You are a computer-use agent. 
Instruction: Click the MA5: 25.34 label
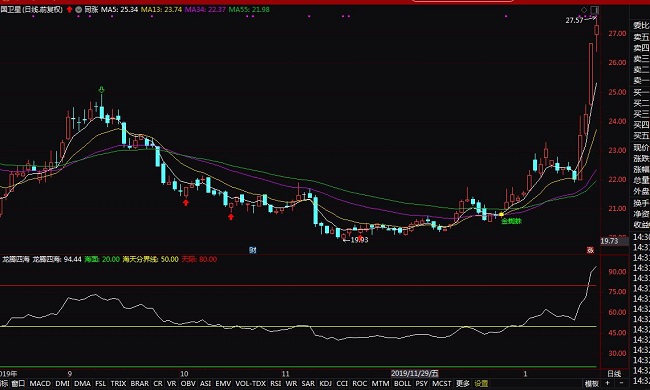point(119,9)
